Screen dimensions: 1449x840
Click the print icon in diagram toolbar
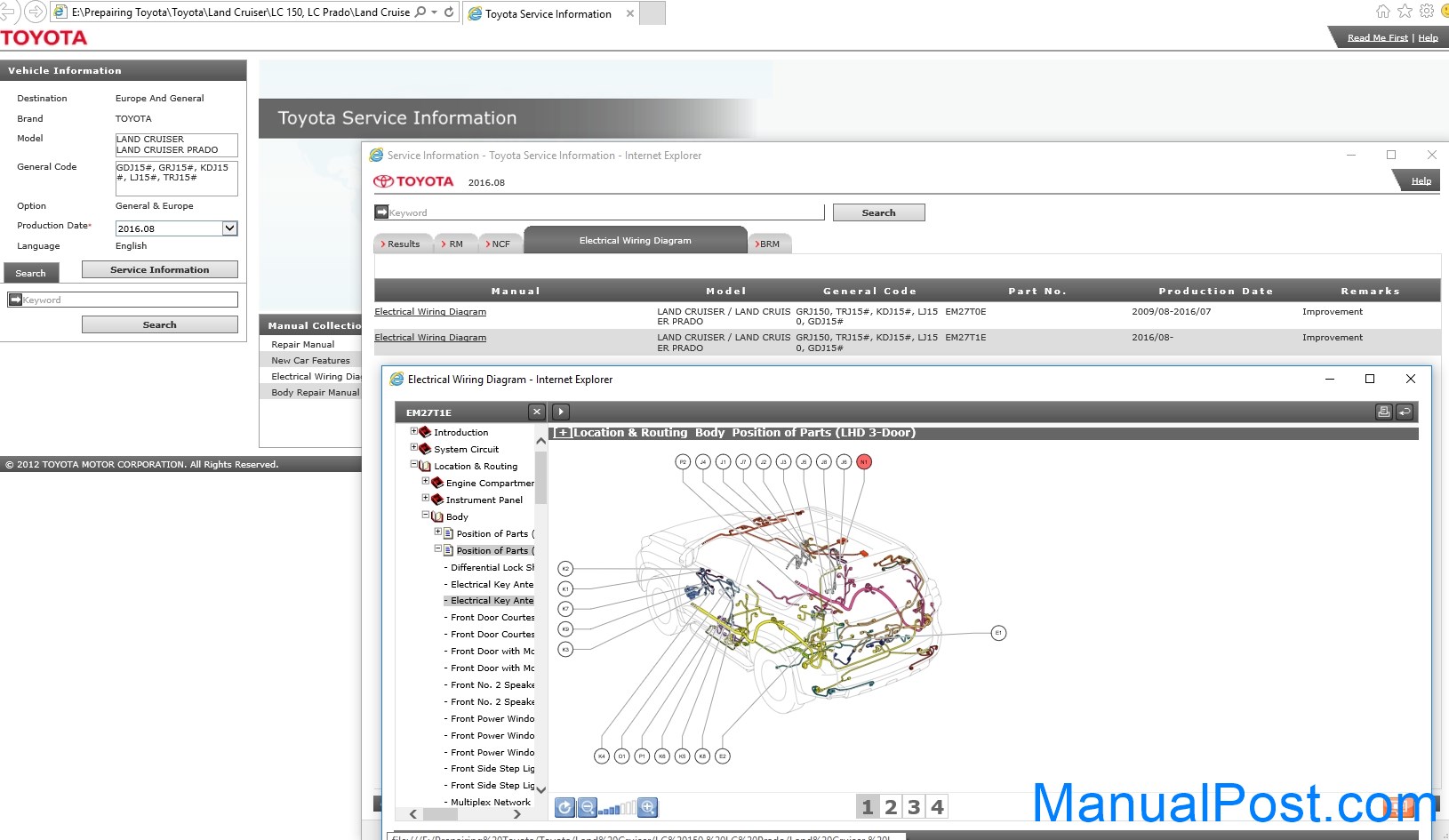(1384, 412)
